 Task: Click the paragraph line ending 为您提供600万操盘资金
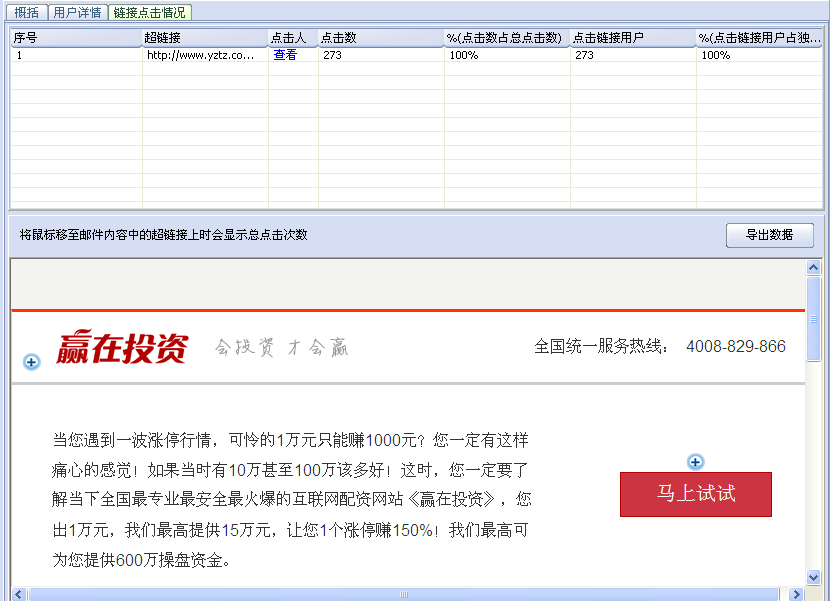141,560
